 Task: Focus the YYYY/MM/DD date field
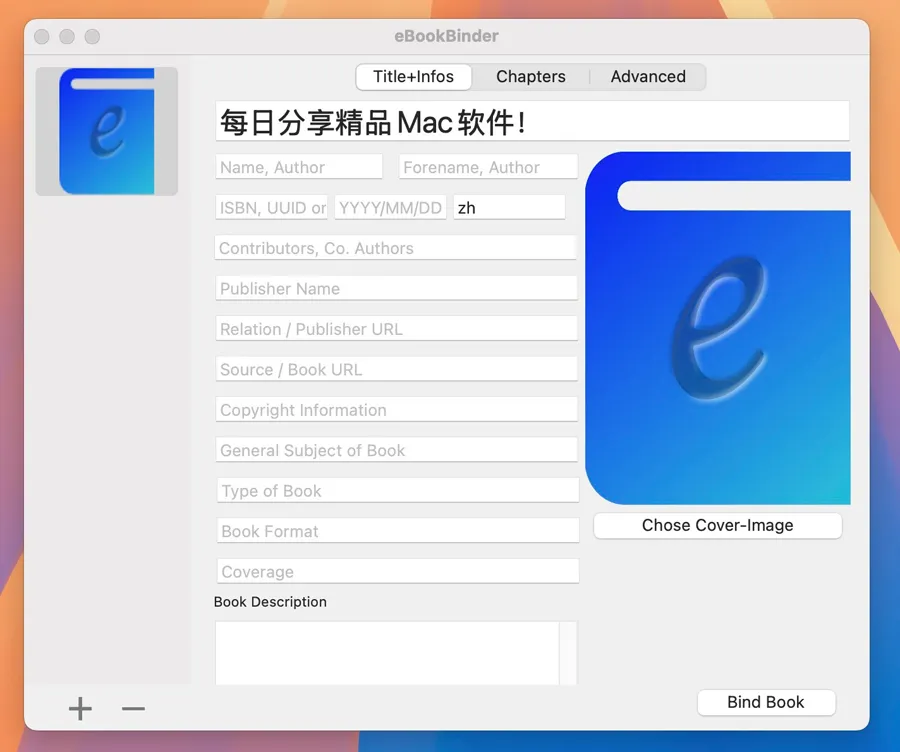(x=390, y=208)
